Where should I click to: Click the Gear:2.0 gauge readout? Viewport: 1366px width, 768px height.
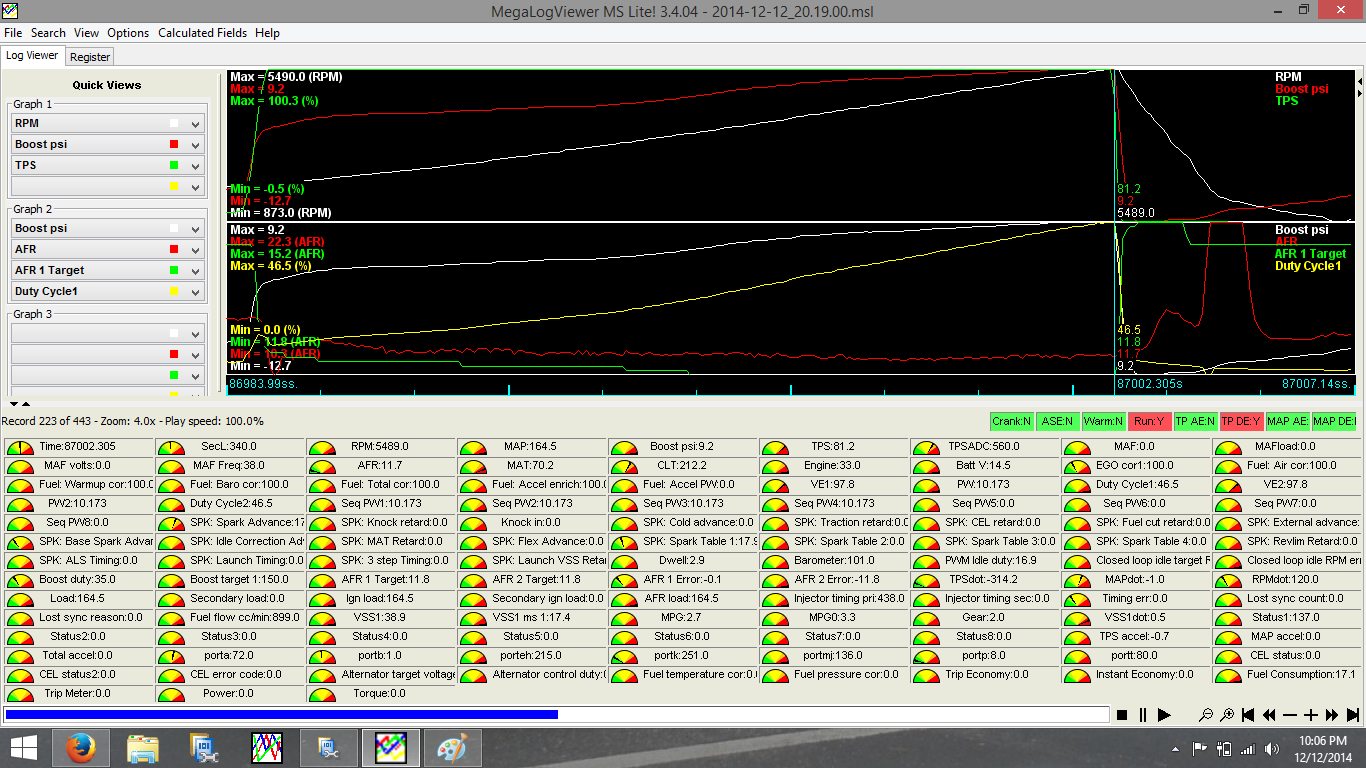click(987, 618)
